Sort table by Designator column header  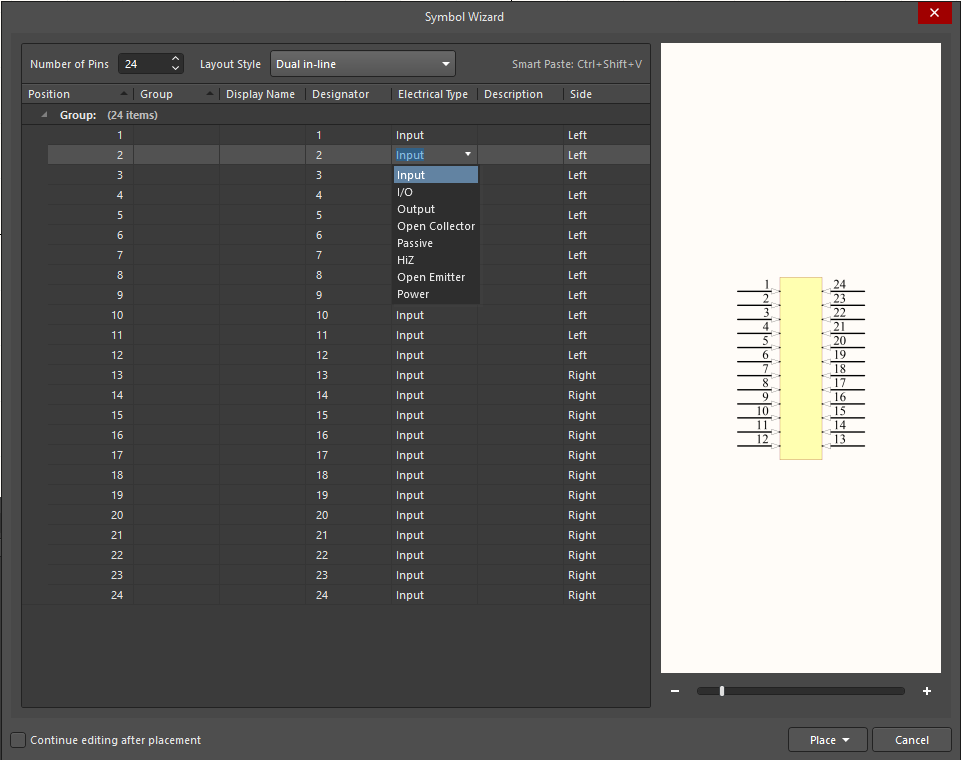click(349, 94)
